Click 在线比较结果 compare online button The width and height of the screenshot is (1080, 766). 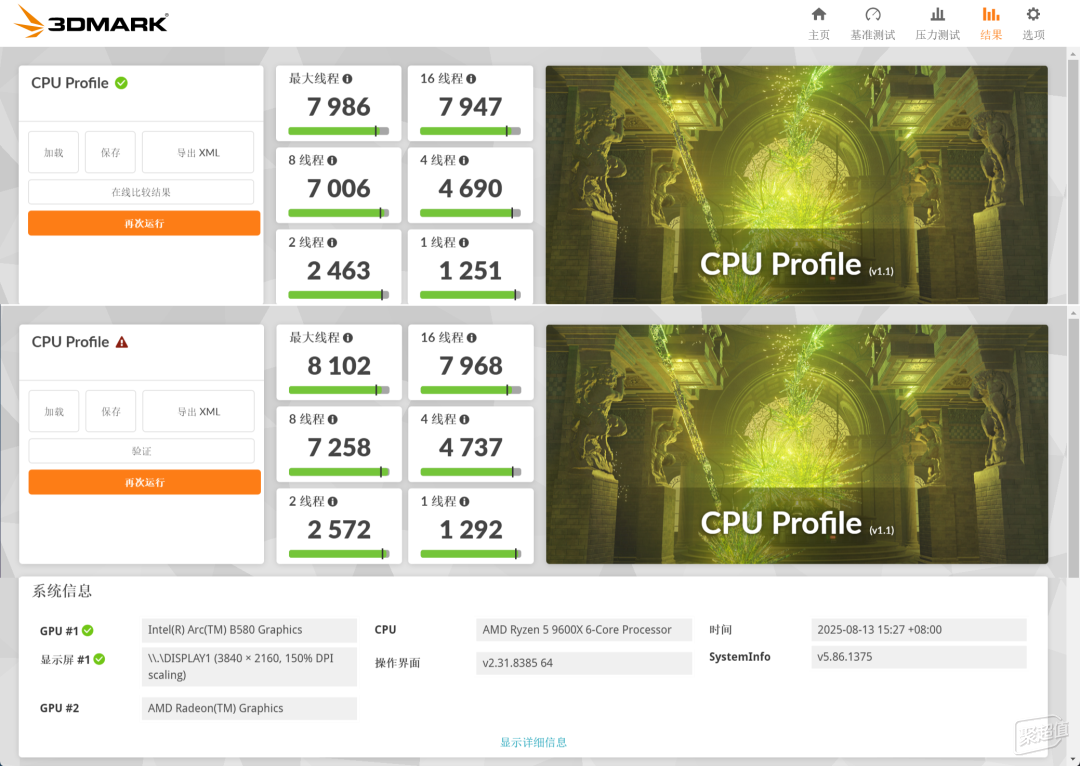click(141, 192)
